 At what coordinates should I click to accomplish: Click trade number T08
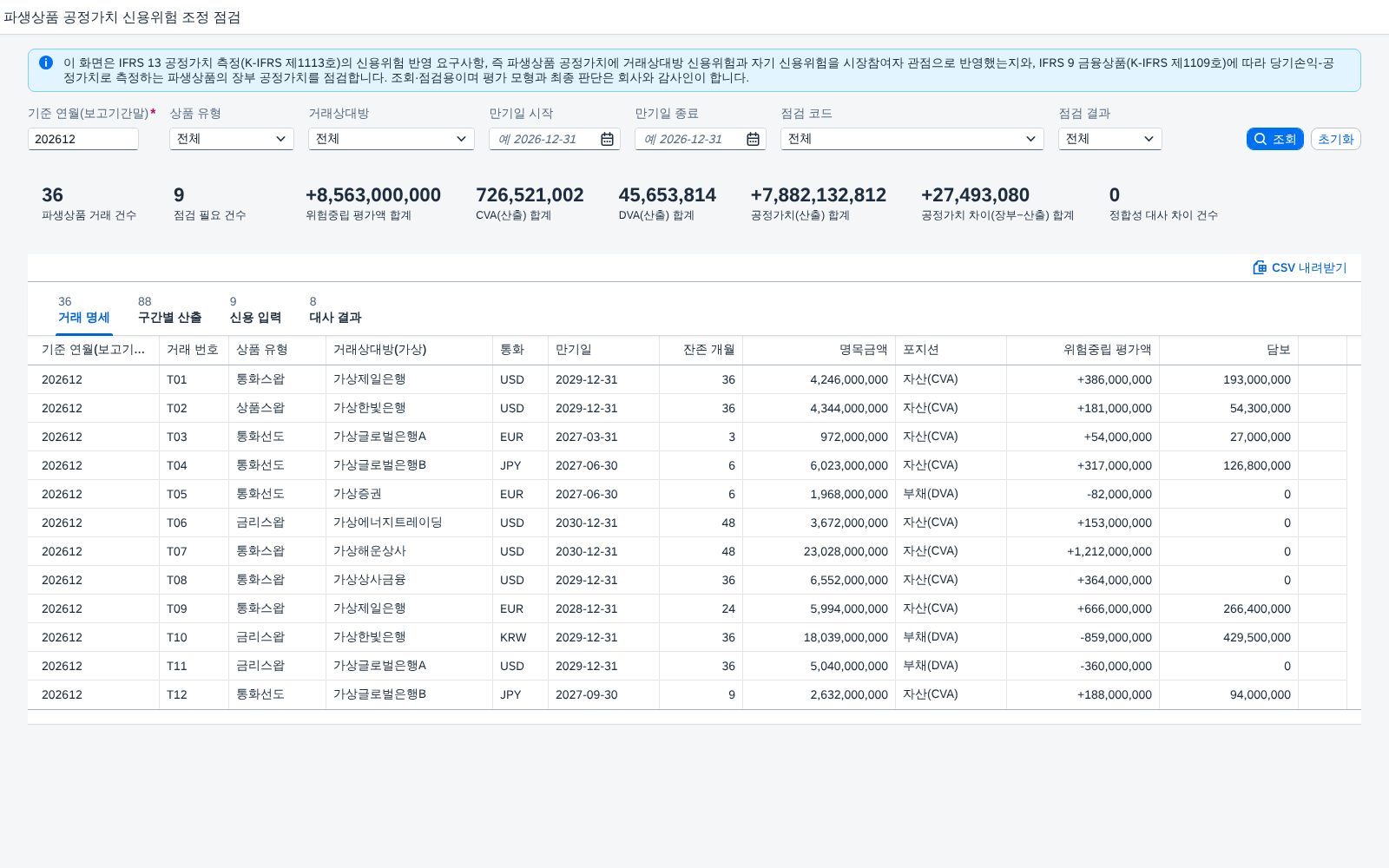[x=177, y=580]
